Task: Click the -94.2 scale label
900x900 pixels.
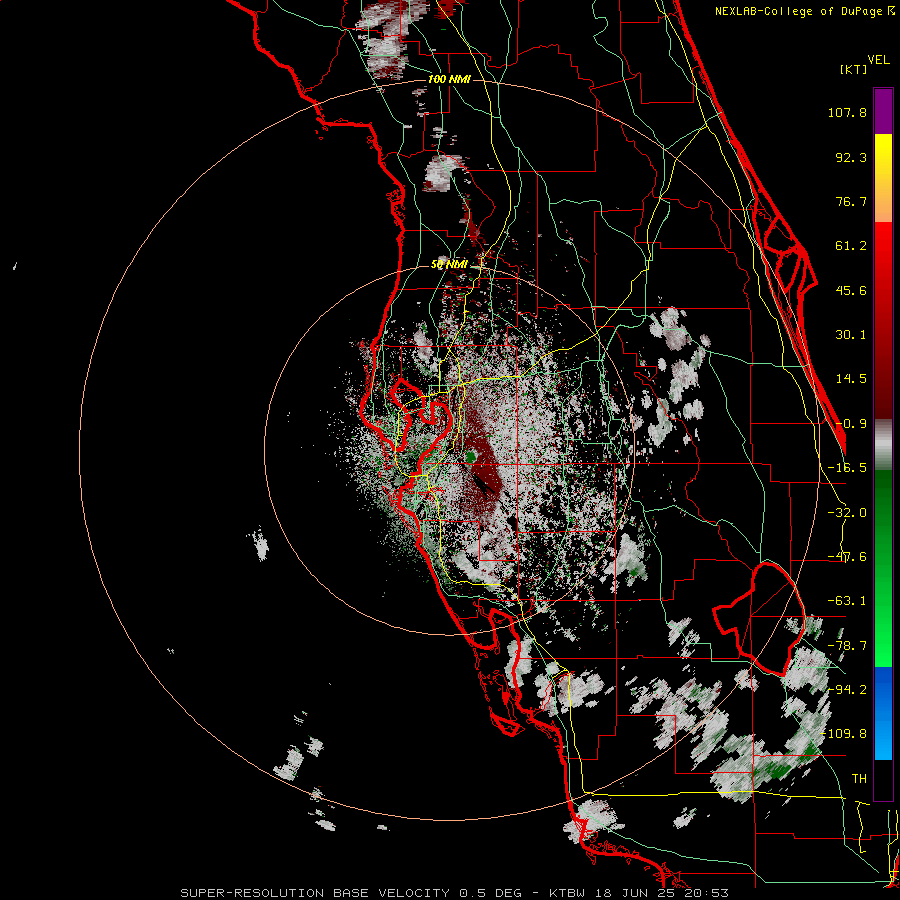Action: tap(847, 689)
